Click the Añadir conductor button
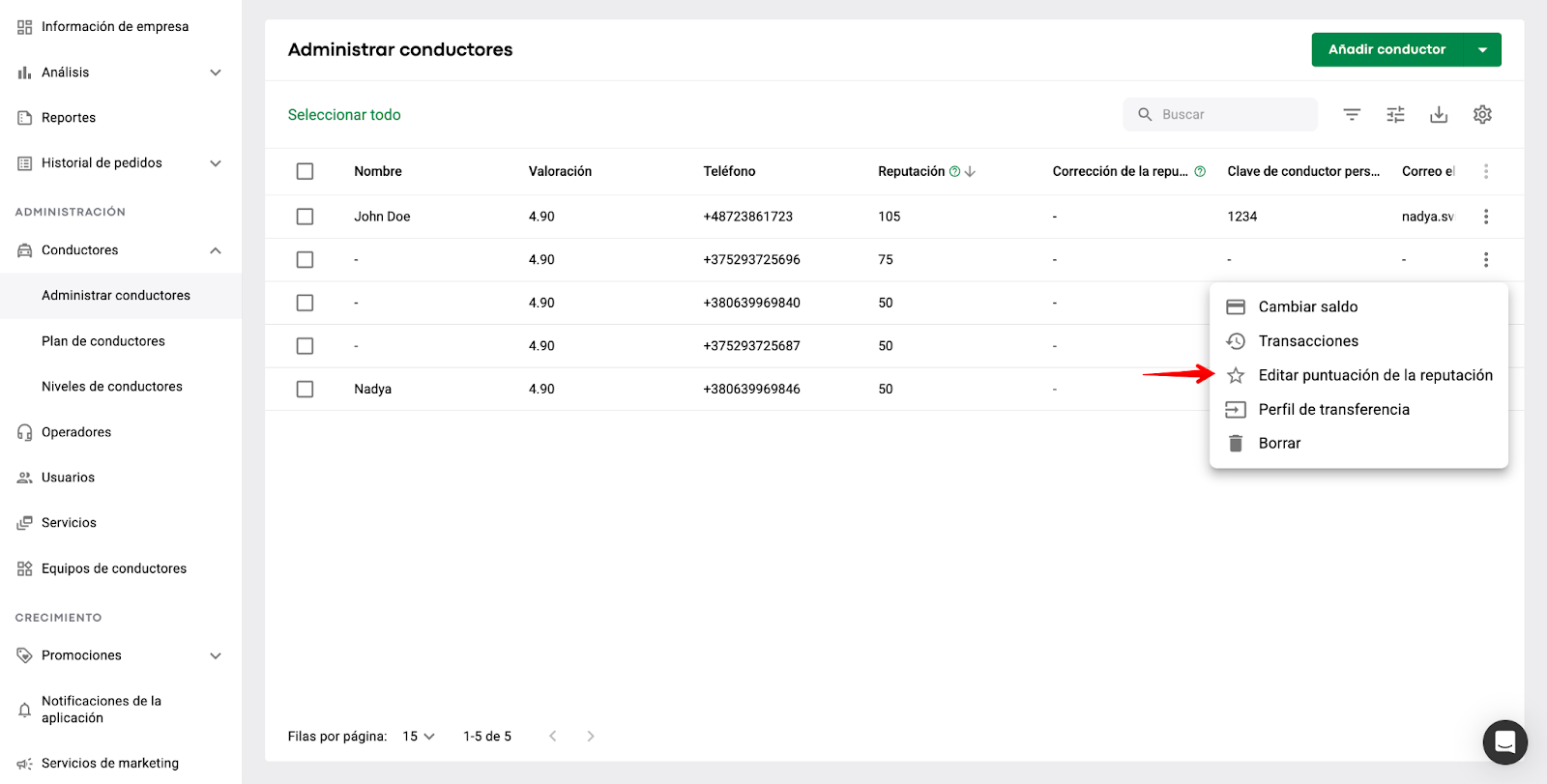 pyautogui.click(x=1387, y=50)
